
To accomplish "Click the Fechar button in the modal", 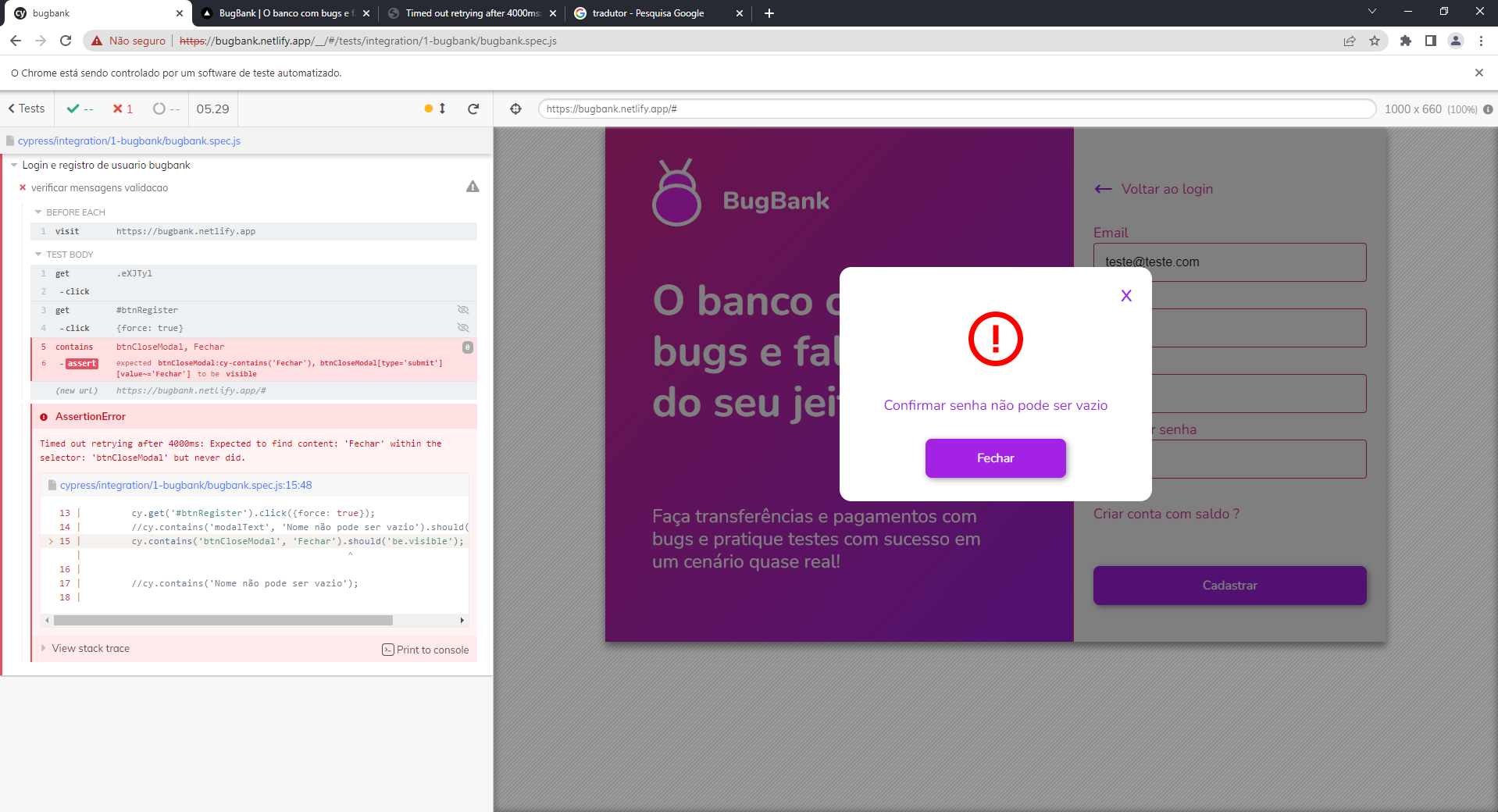I will tap(995, 458).
